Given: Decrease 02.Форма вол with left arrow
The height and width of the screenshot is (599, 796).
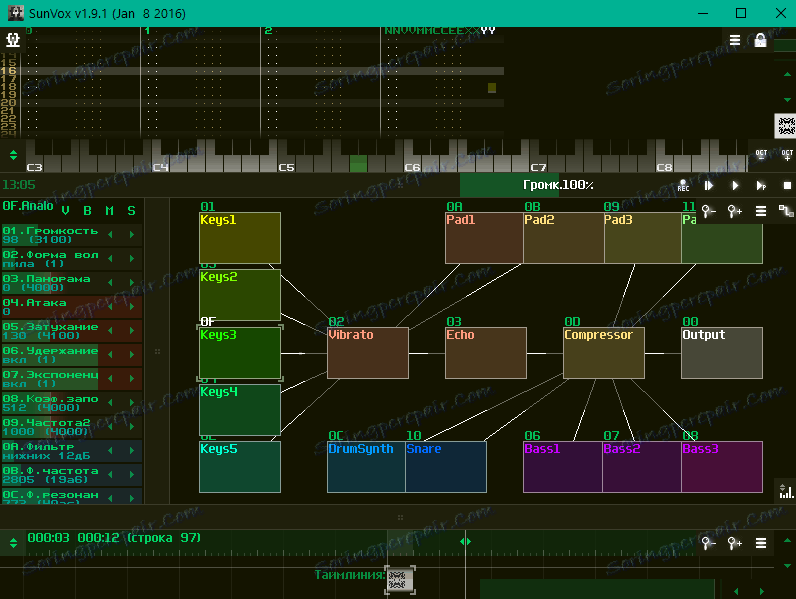Looking at the screenshot, I should pyautogui.click(x=110, y=258).
